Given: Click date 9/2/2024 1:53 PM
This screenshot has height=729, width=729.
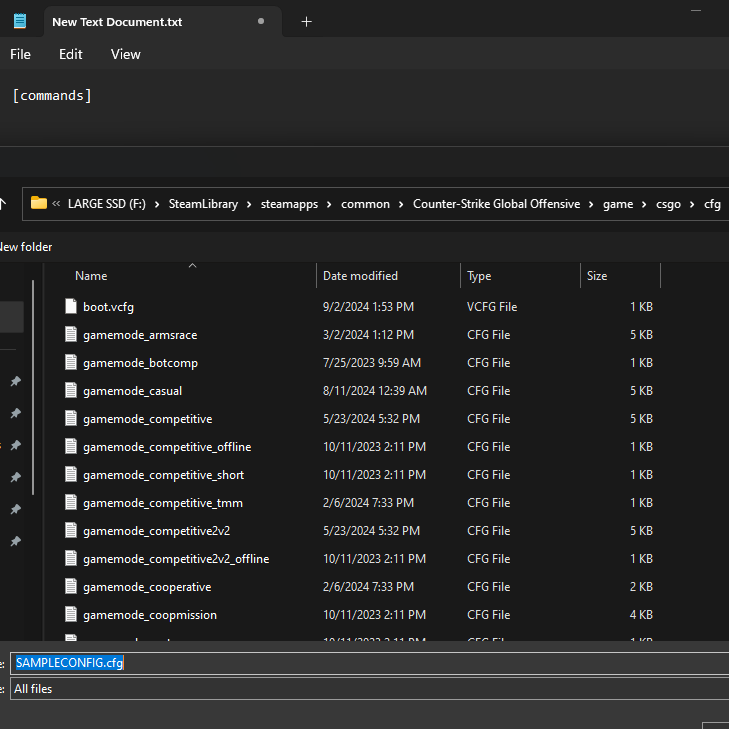Looking at the screenshot, I should [x=368, y=307].
